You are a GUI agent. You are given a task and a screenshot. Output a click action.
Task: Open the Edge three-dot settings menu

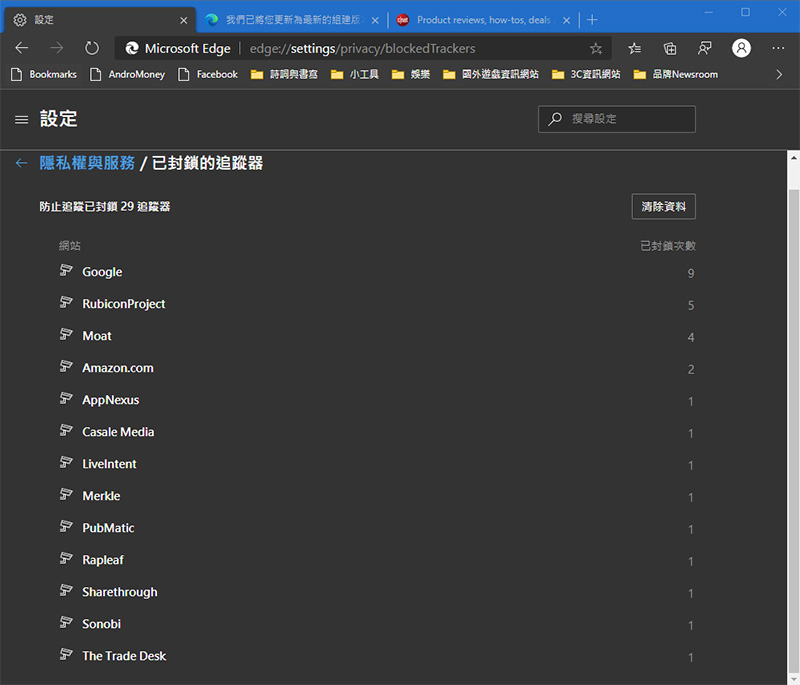[778, 48]
